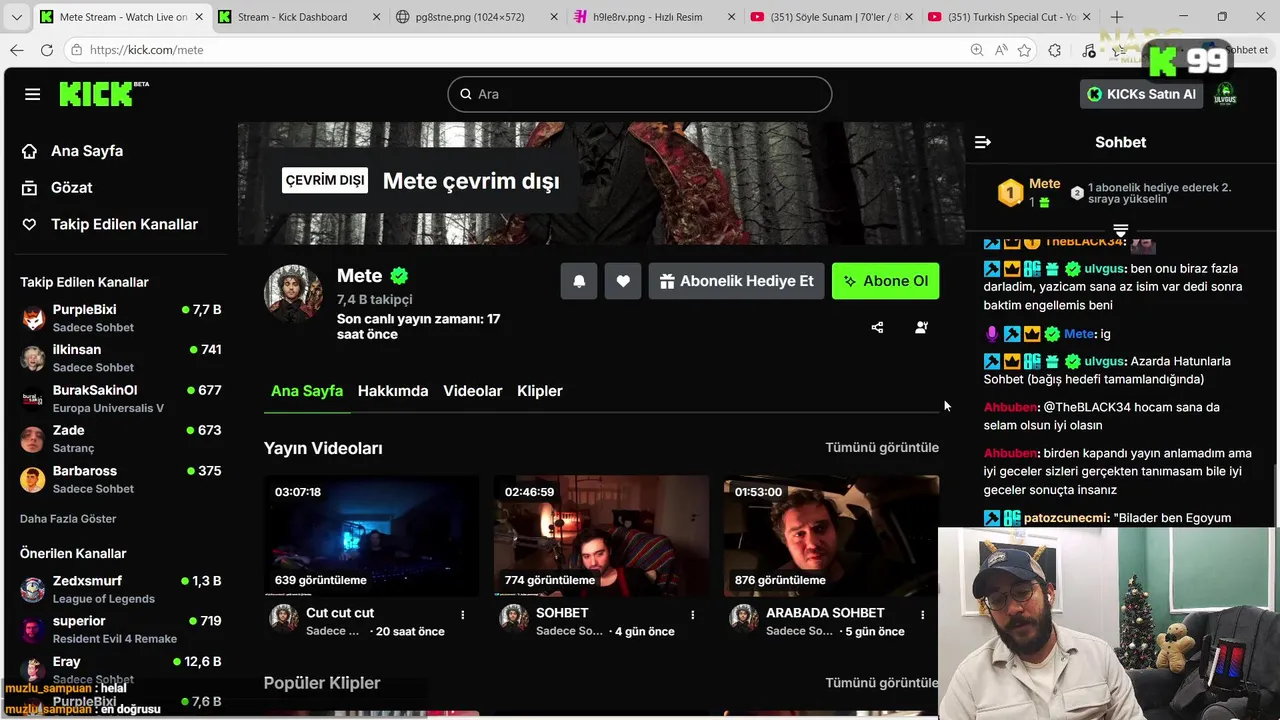Click the report user icon
The image size is (1280, 720).
(921, 327)
